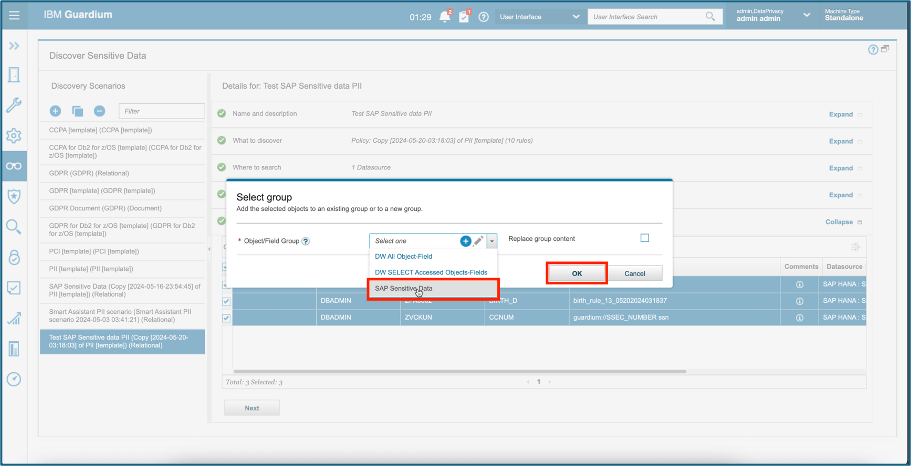Open Discover Sensitive Data panel help
Viewport: 912px width, 466px height.
point(873,50)
